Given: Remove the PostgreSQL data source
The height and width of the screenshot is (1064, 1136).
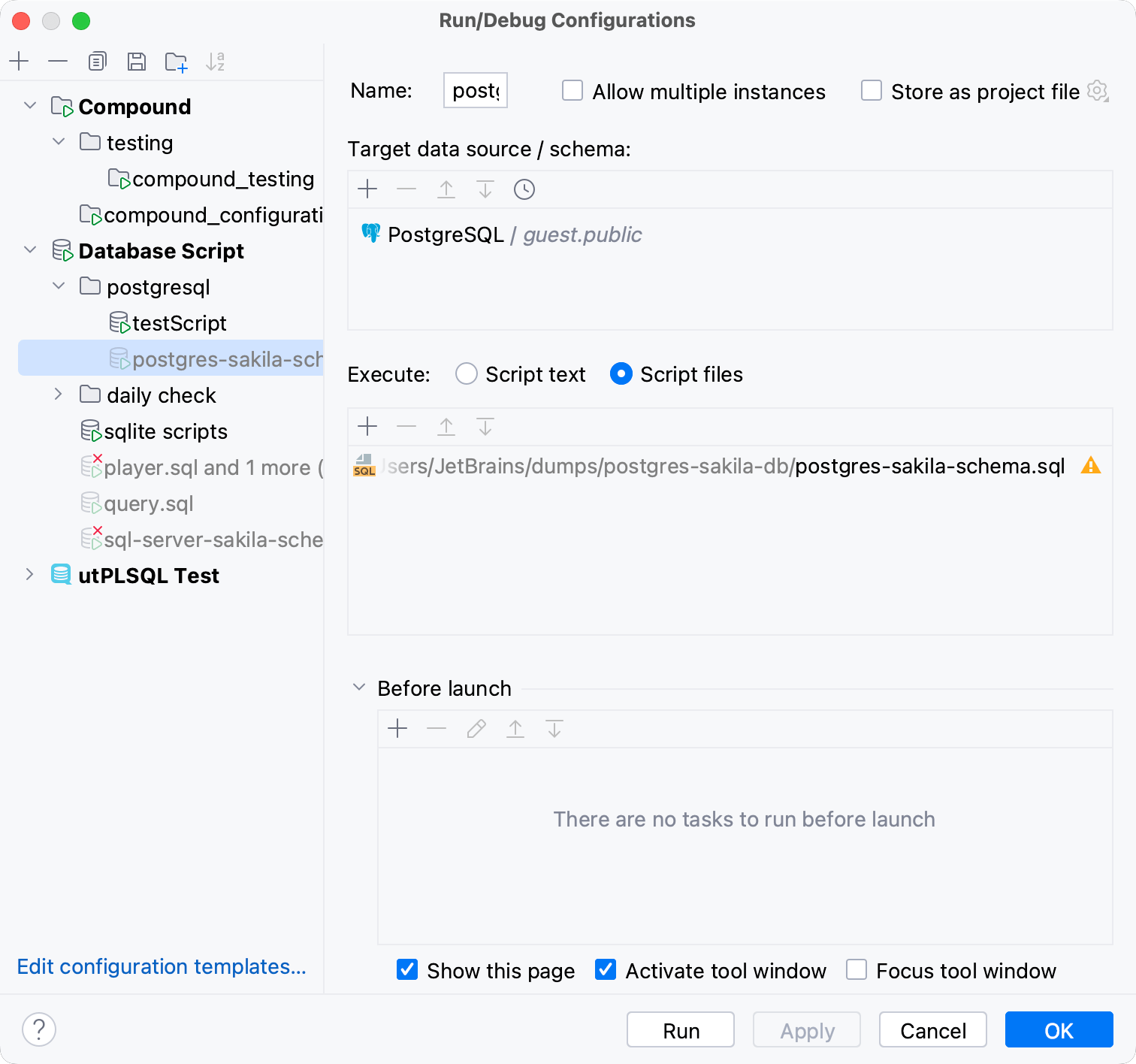Looking at the screenshot, I should (406, 189).
